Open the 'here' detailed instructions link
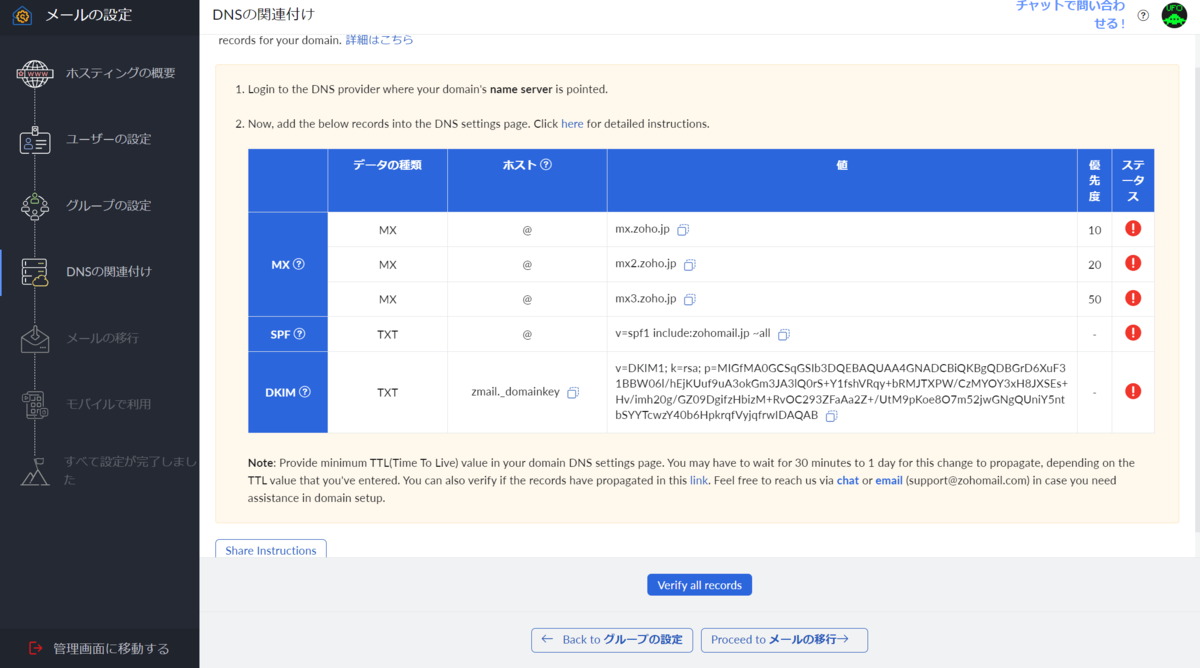The image size is (1200, 668). 572,124
